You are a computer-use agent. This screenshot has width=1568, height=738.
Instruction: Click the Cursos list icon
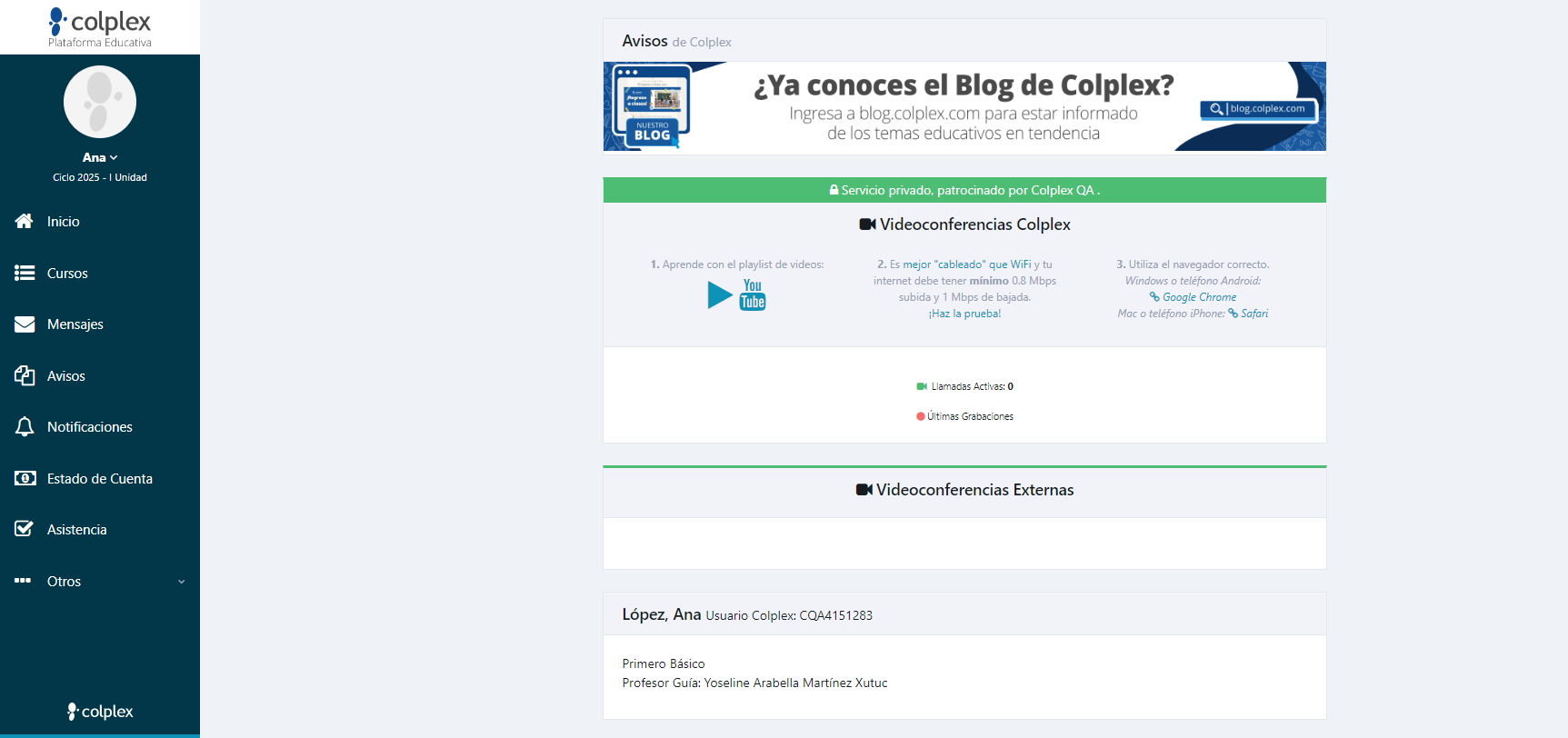coord(25,273)
